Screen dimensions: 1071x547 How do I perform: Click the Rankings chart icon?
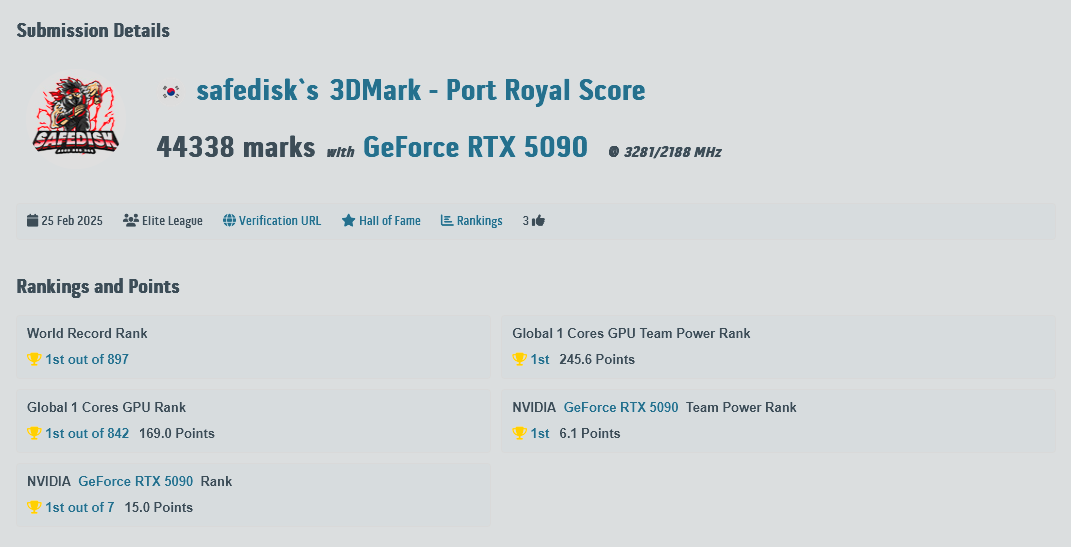(x=447, y=221)
